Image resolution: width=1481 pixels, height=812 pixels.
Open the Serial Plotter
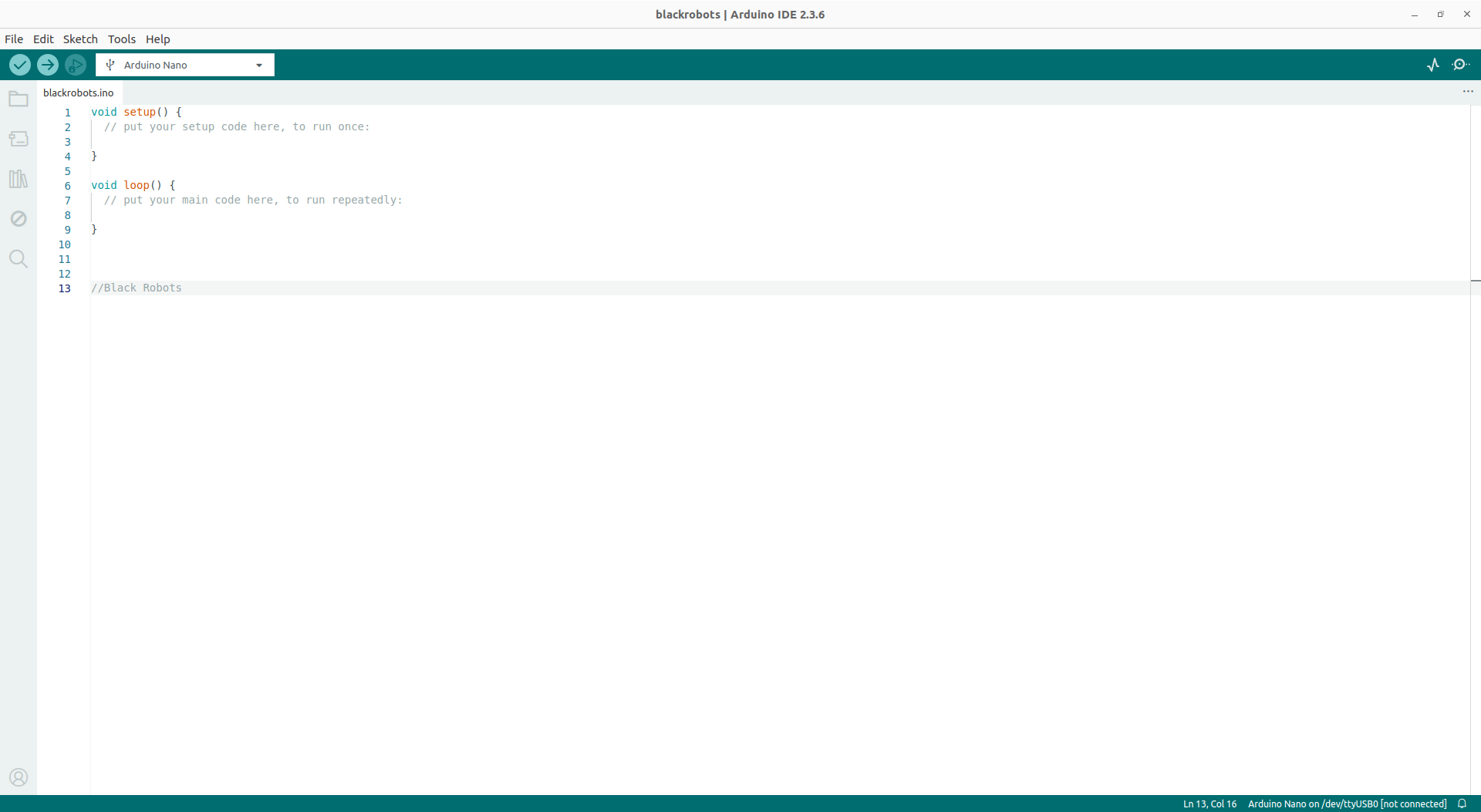click(x=1433, y=65)
